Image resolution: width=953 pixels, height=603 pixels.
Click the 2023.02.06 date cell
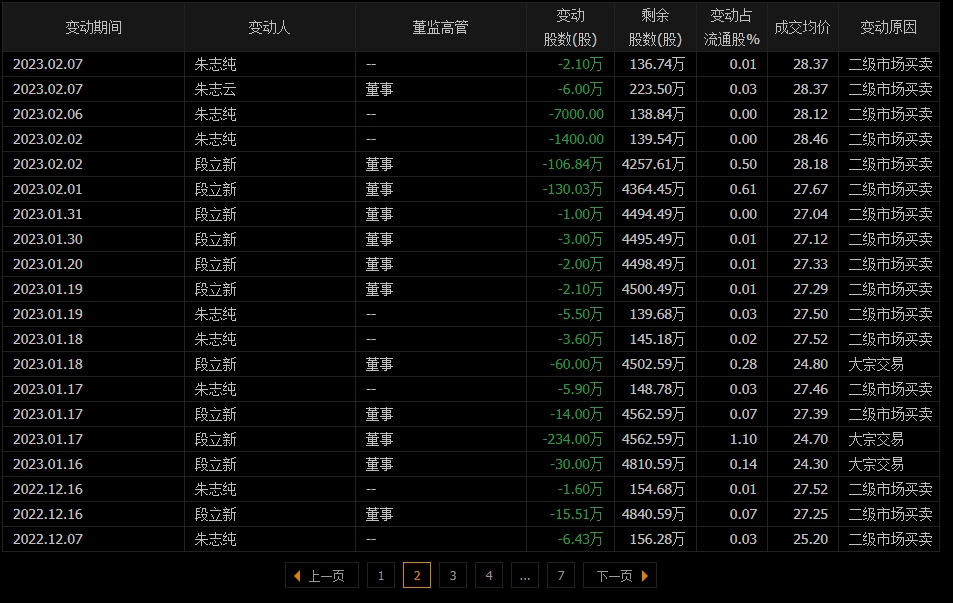(x=47, y=114)
